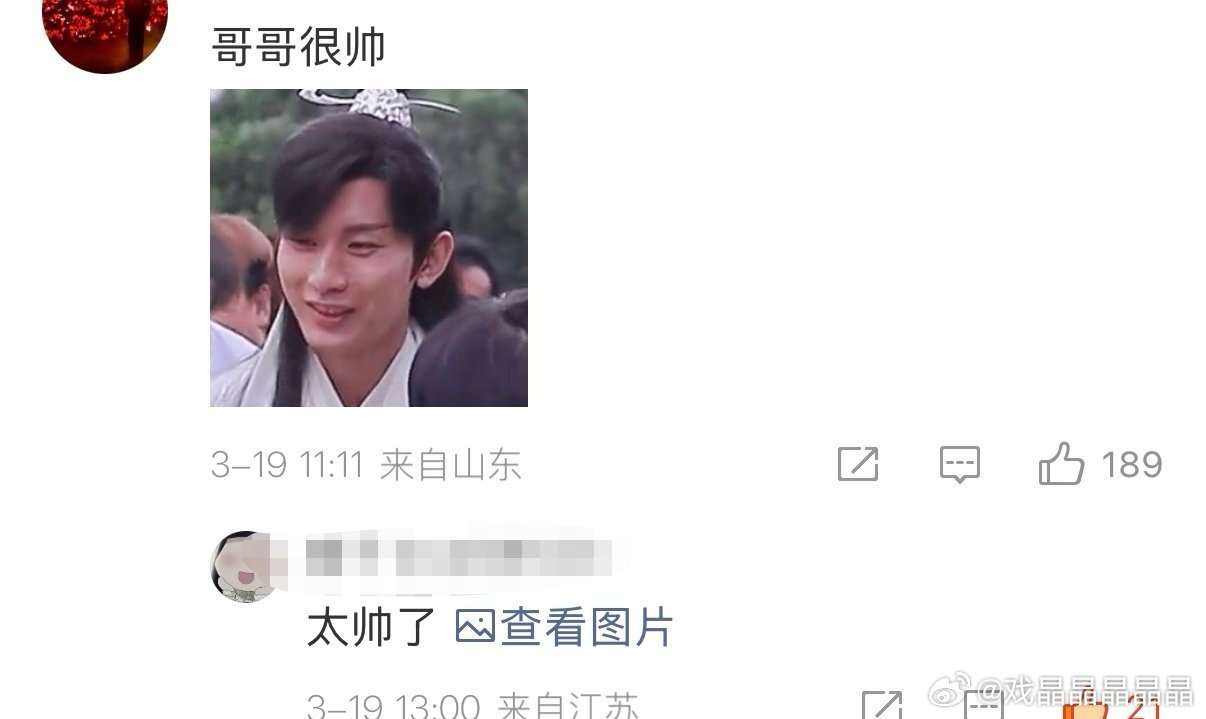Click the 189 like count number

pyautogui.click(x=1132, y=465)
